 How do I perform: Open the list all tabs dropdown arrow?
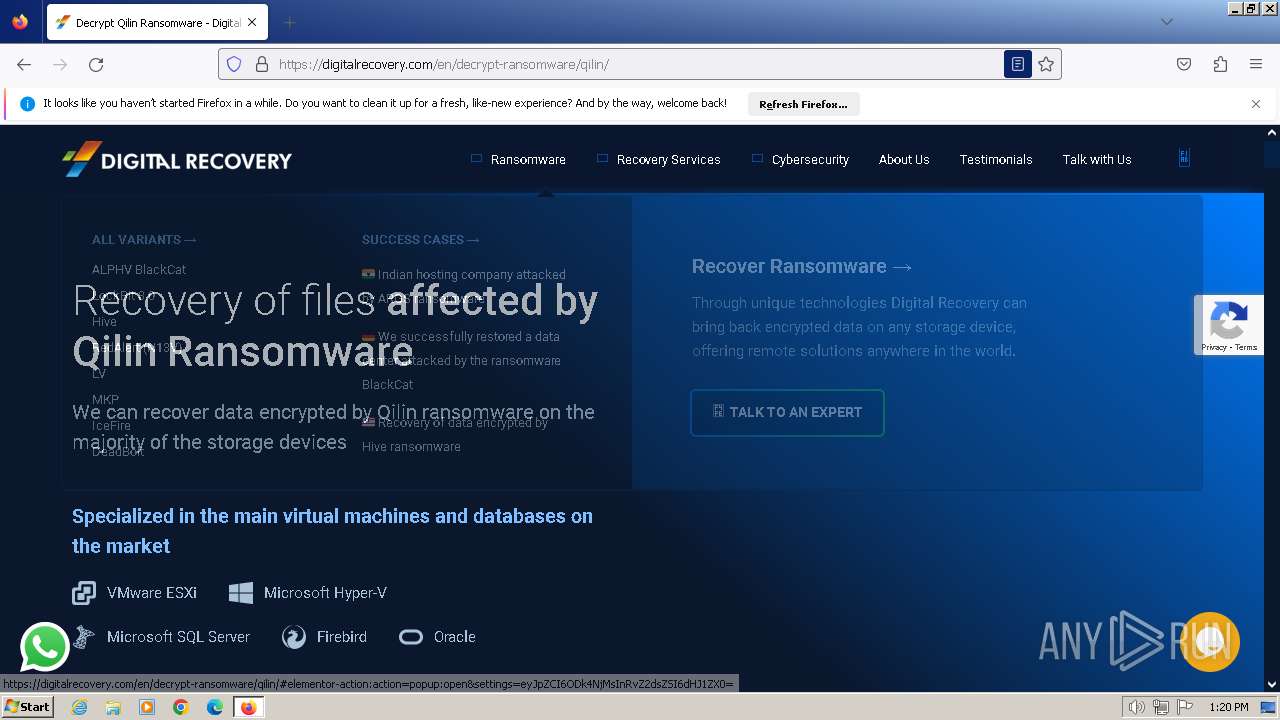1166,22
